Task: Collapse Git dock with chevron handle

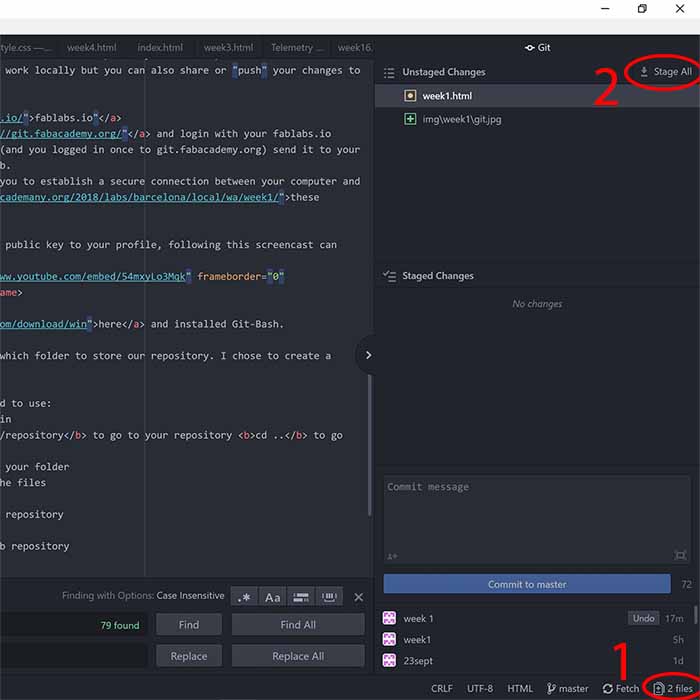Action: click(x=368, y=355)
